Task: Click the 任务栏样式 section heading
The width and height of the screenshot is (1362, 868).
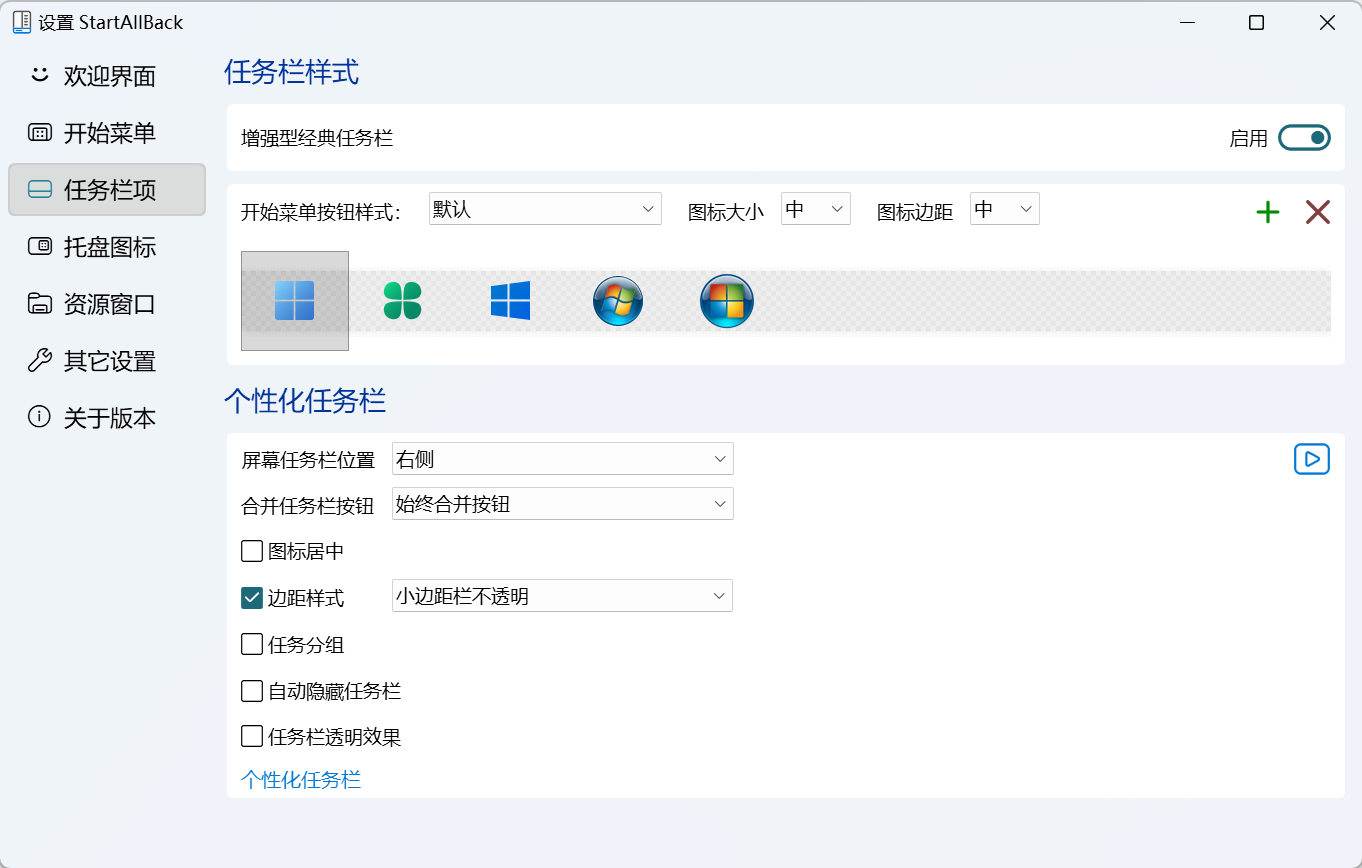Action: (x=291, y=72)
